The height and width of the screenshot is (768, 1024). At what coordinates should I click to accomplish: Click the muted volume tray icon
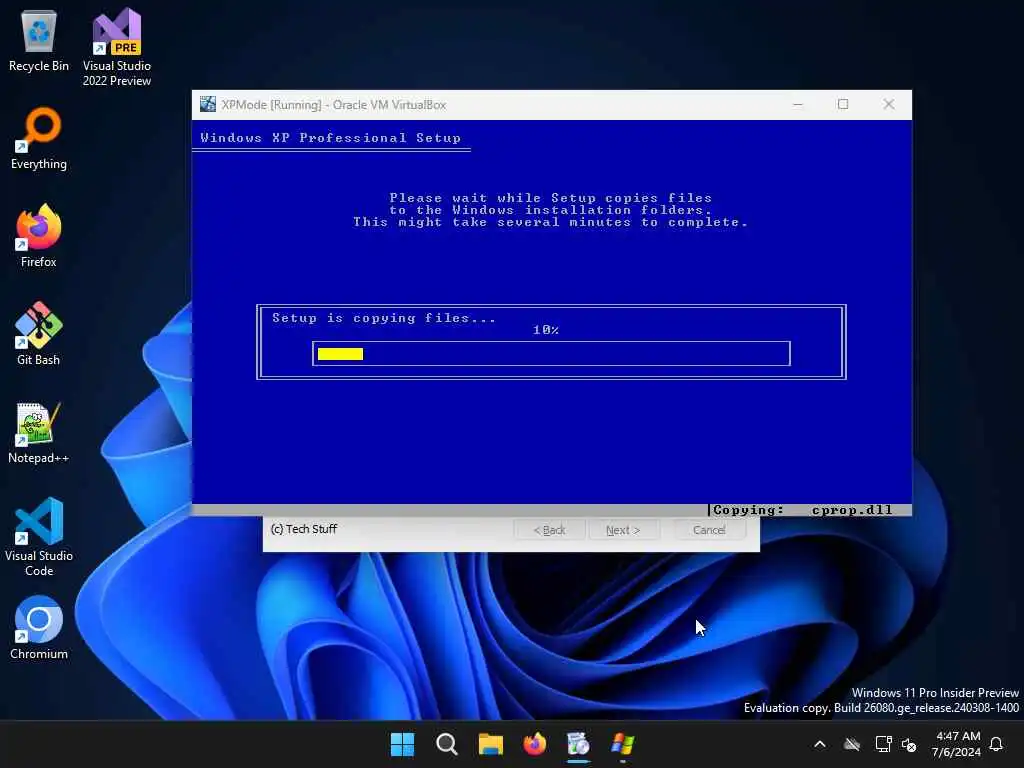tap(908, 744)
